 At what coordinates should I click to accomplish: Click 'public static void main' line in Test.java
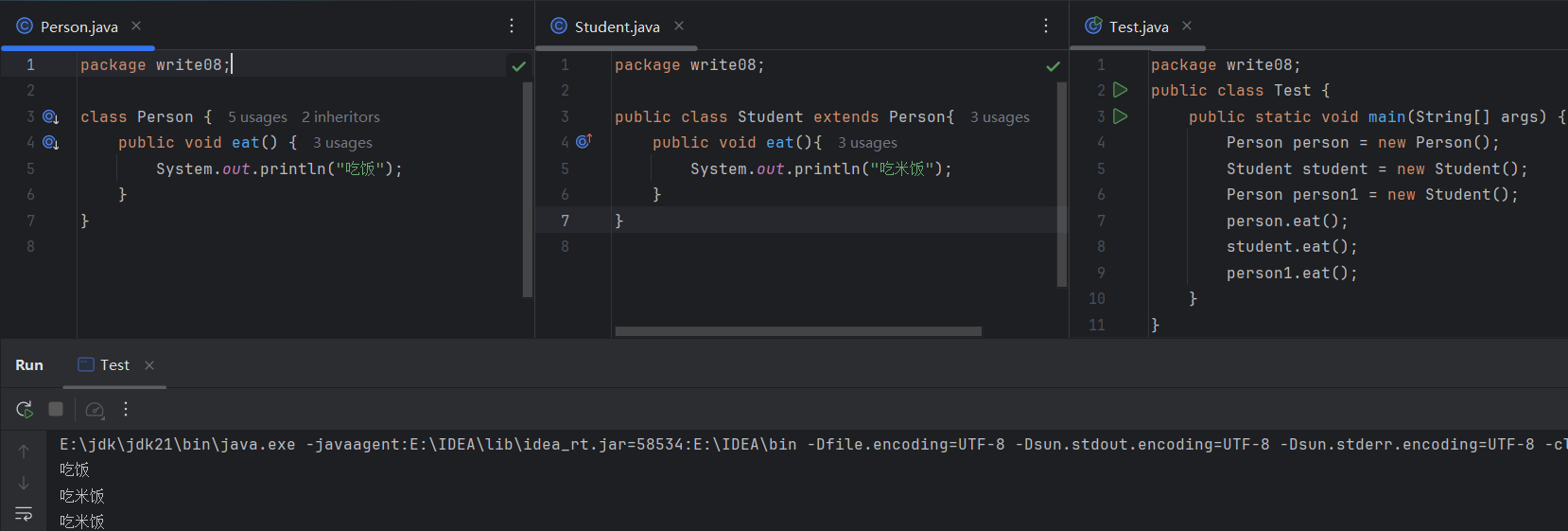(x=1377, y=116)
